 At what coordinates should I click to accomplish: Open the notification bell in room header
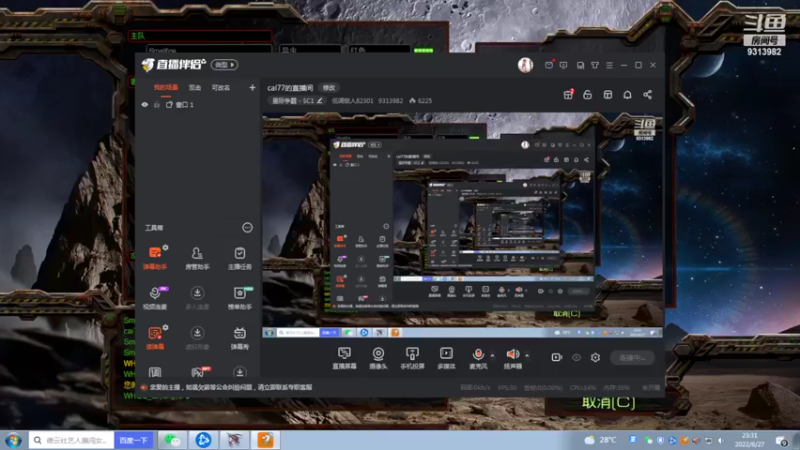tap(627, 95)
